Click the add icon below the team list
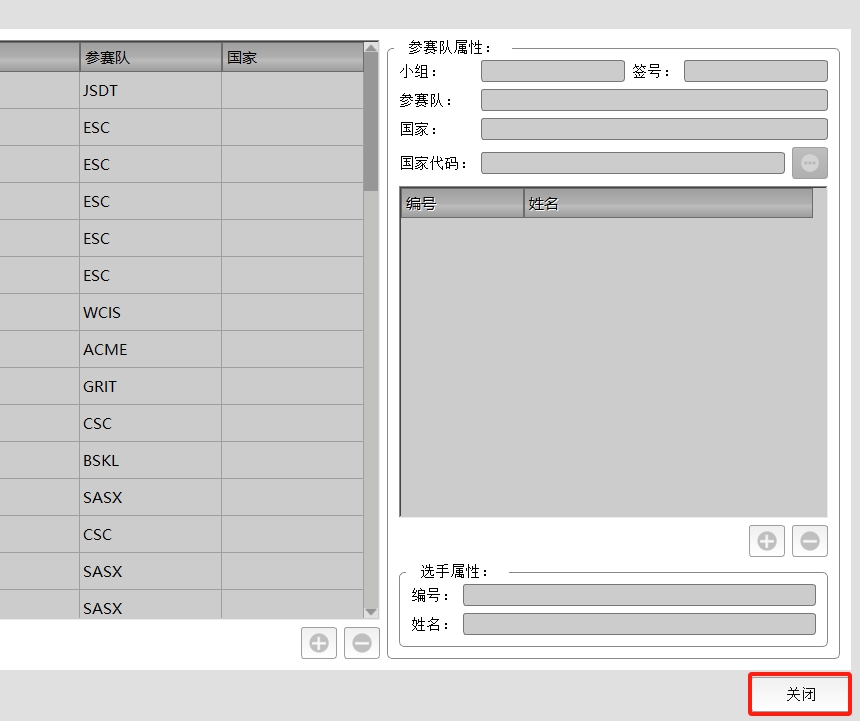 pos(319,643)
